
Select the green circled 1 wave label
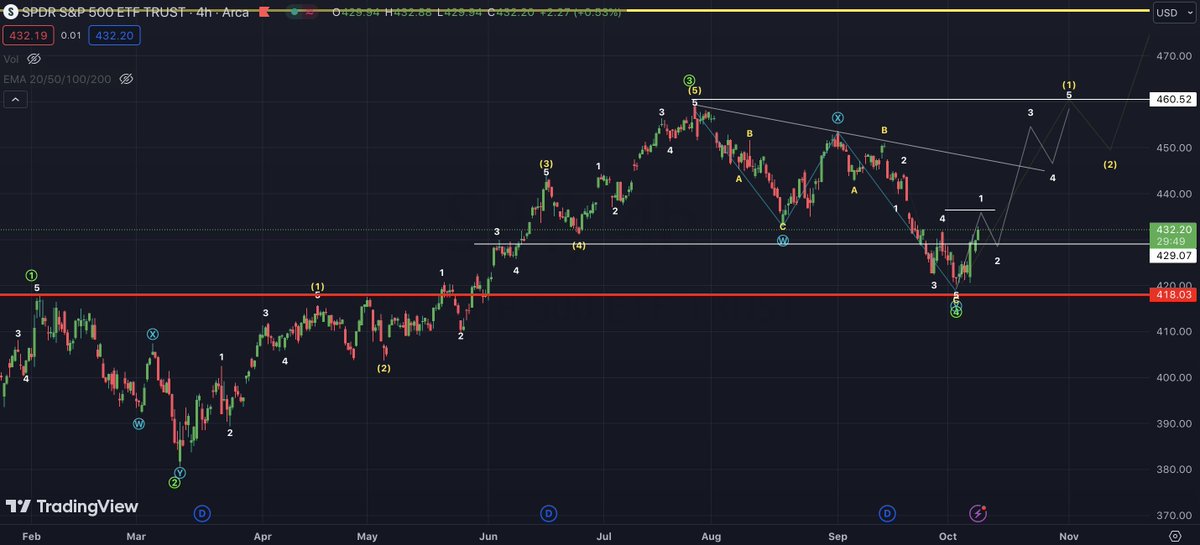point(31,275)
